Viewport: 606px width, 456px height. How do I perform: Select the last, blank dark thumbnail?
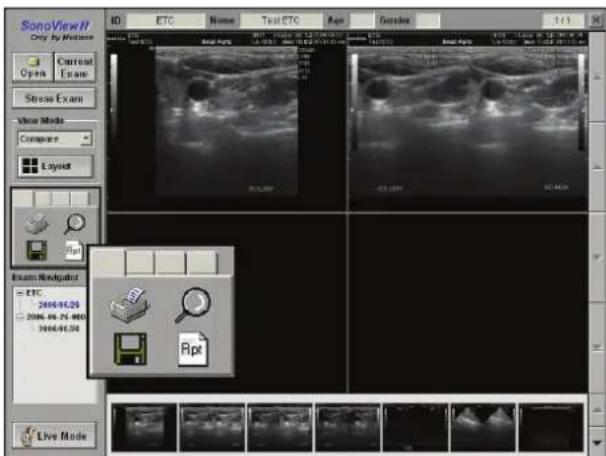551,427
